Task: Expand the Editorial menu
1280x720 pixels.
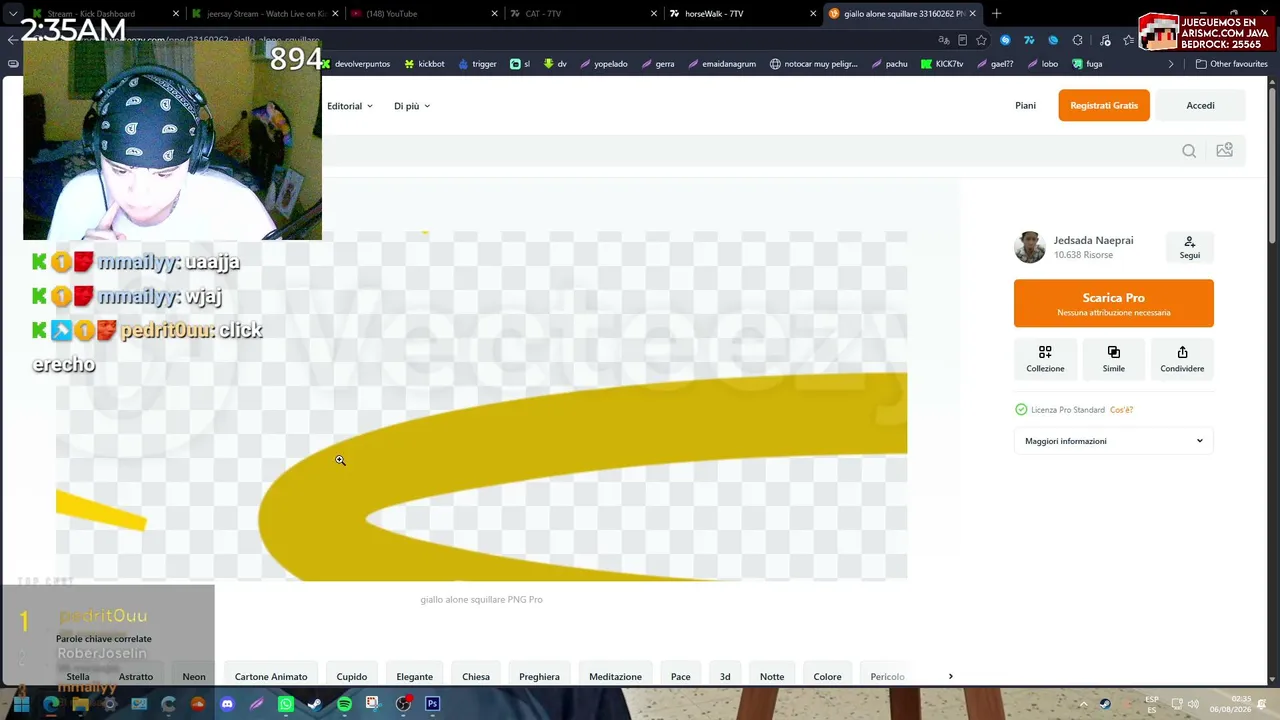Action: [x=350, y=106]
